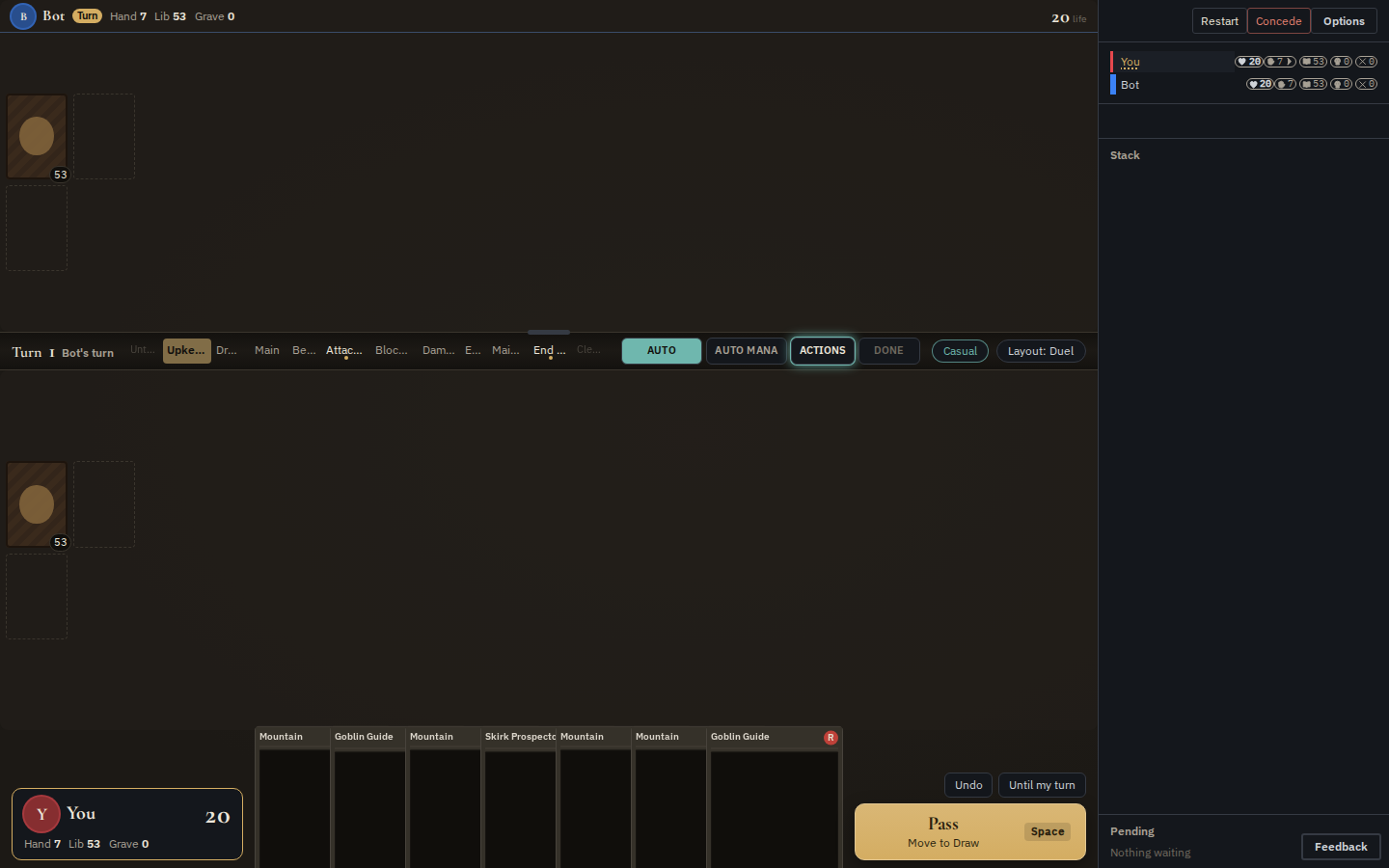Select the End step phase
Viewport: 1389px width, 868px height.
pos(550,351)
